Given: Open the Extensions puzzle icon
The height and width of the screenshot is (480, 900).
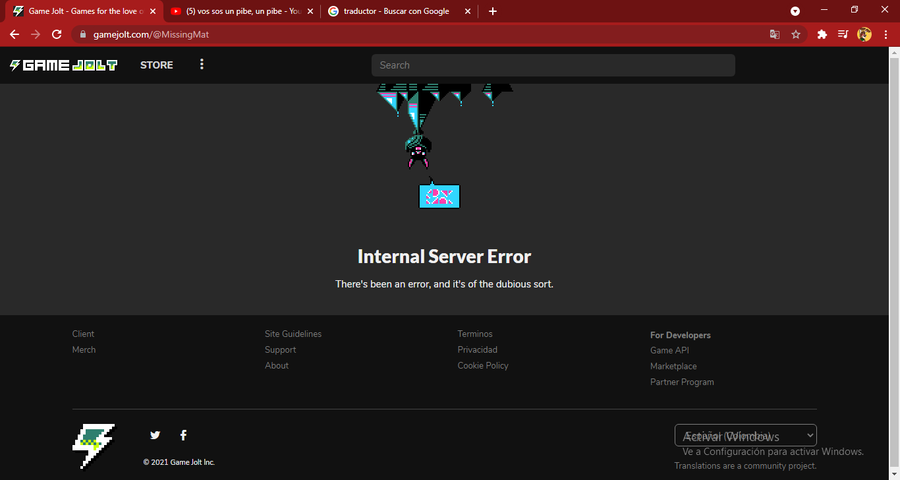Looking at the screenshot, I should 822,34.
